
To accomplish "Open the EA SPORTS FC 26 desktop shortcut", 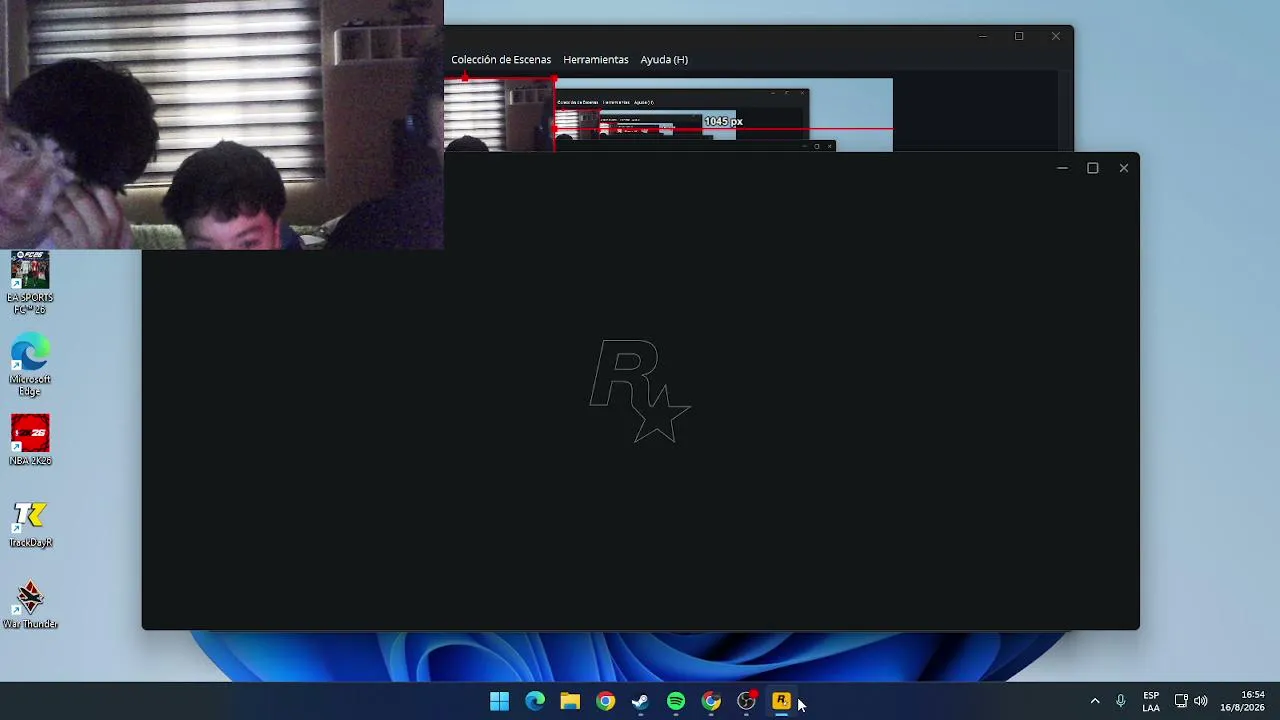I will (30, 283).
